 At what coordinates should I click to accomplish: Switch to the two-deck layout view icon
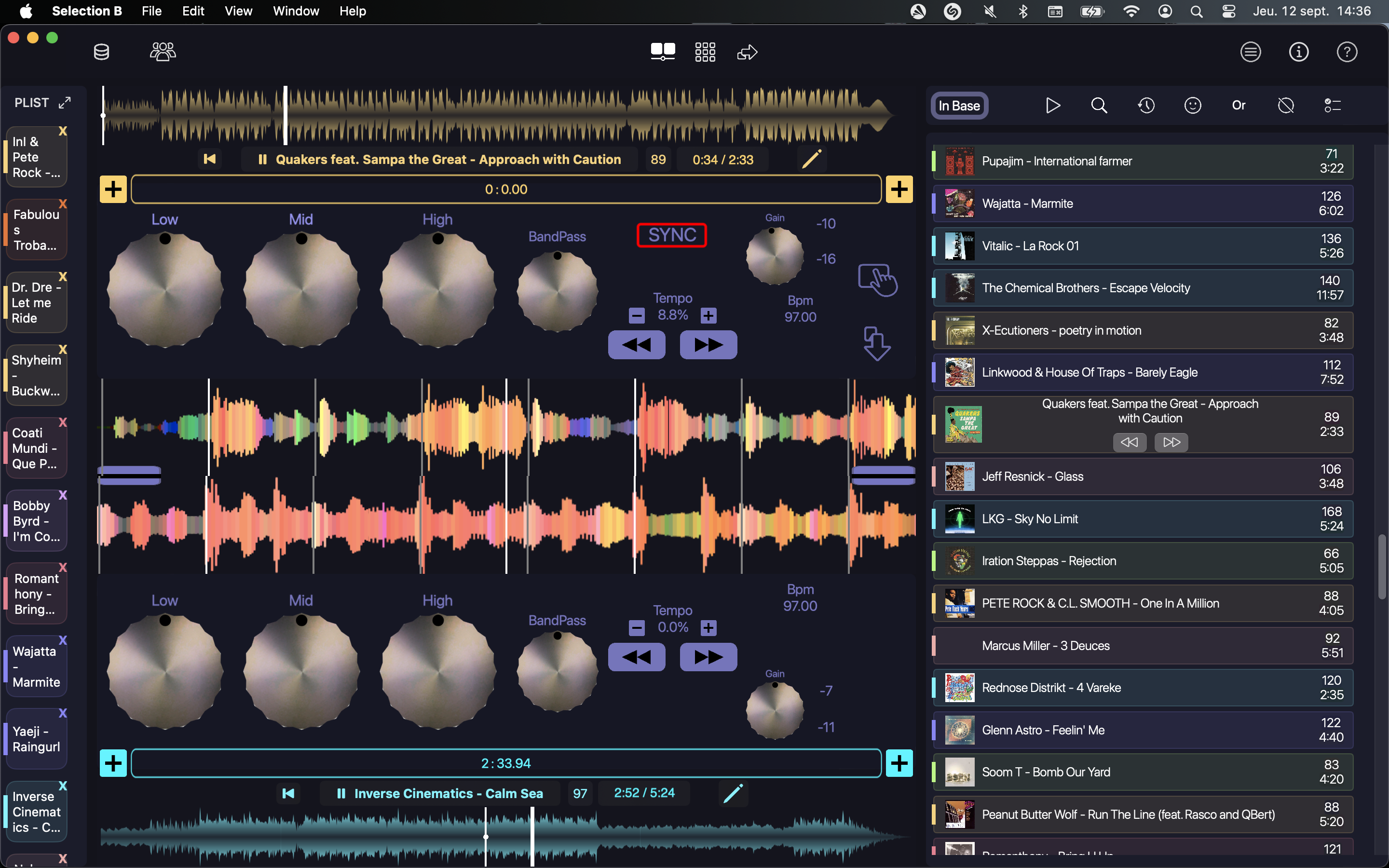[x=663, y=52]
